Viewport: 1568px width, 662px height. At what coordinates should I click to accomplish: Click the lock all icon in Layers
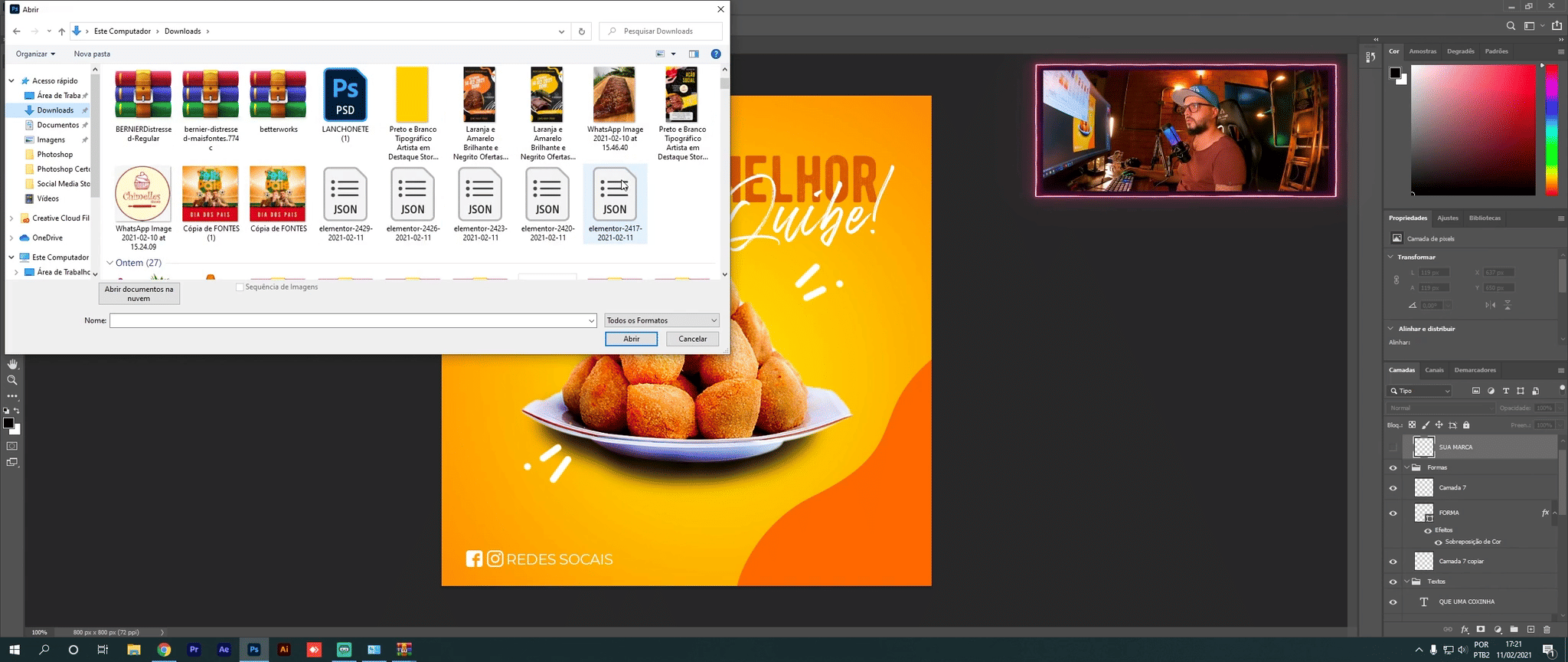tap(1466, 425)
